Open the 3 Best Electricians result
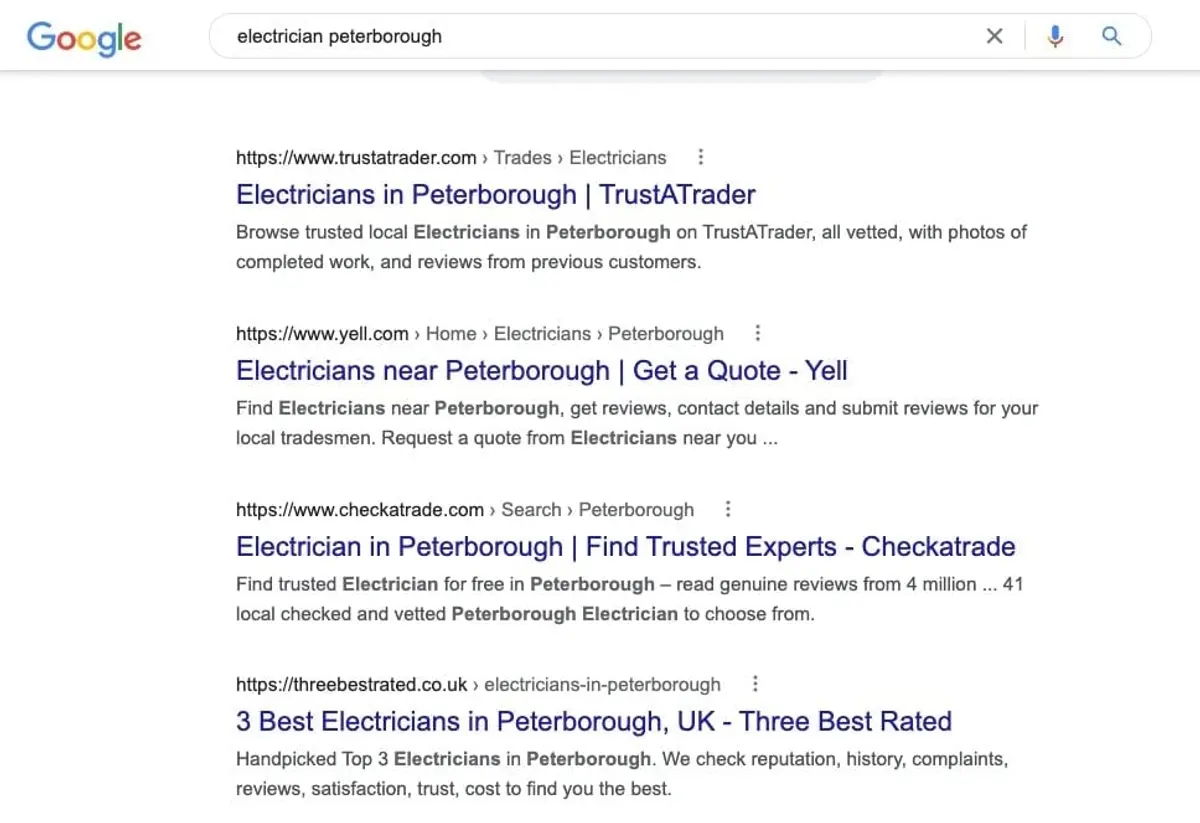The height and width of the screenshot is (823, 1200). point(592,721)
